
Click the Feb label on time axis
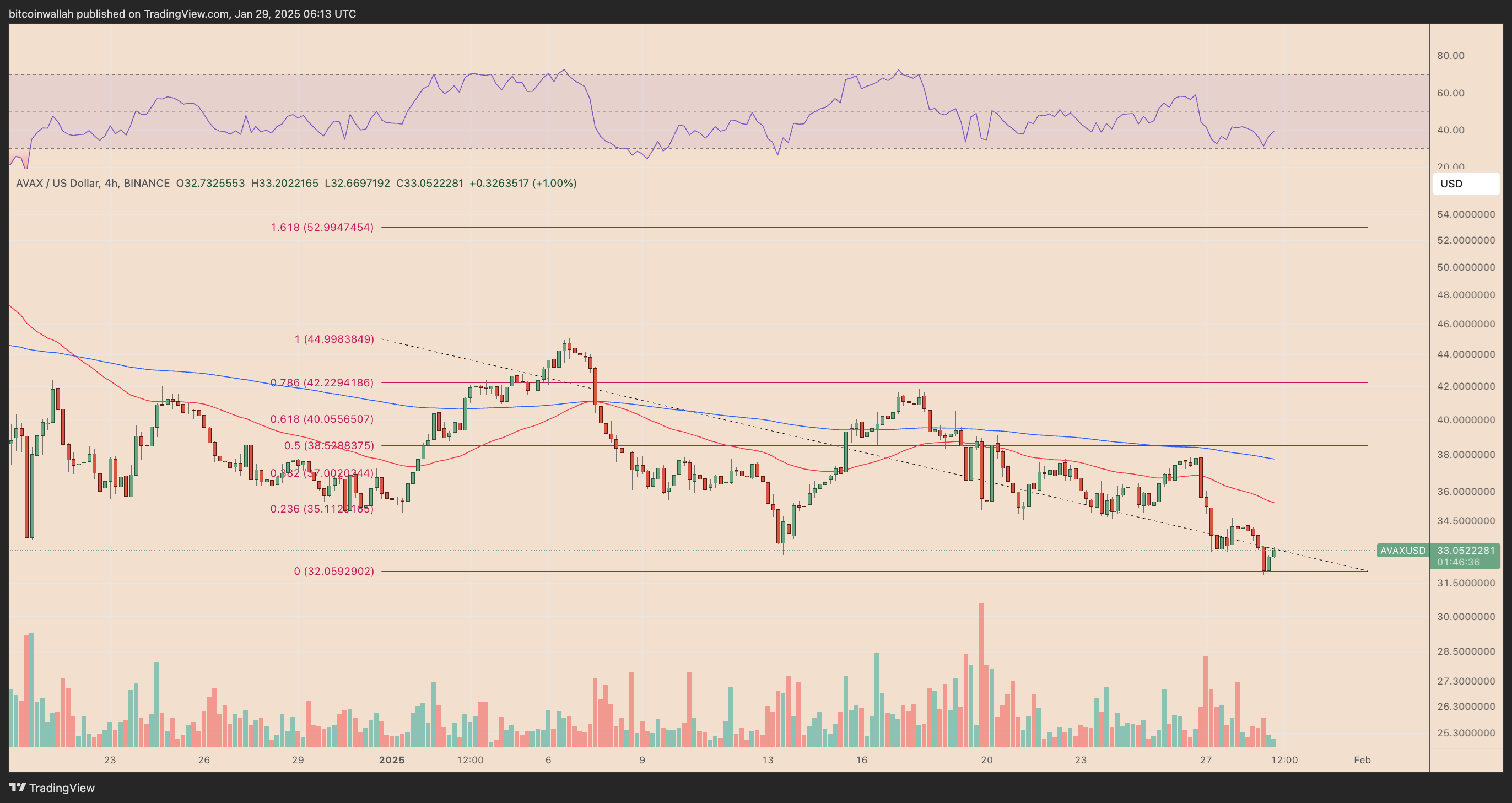(1362, 760)
